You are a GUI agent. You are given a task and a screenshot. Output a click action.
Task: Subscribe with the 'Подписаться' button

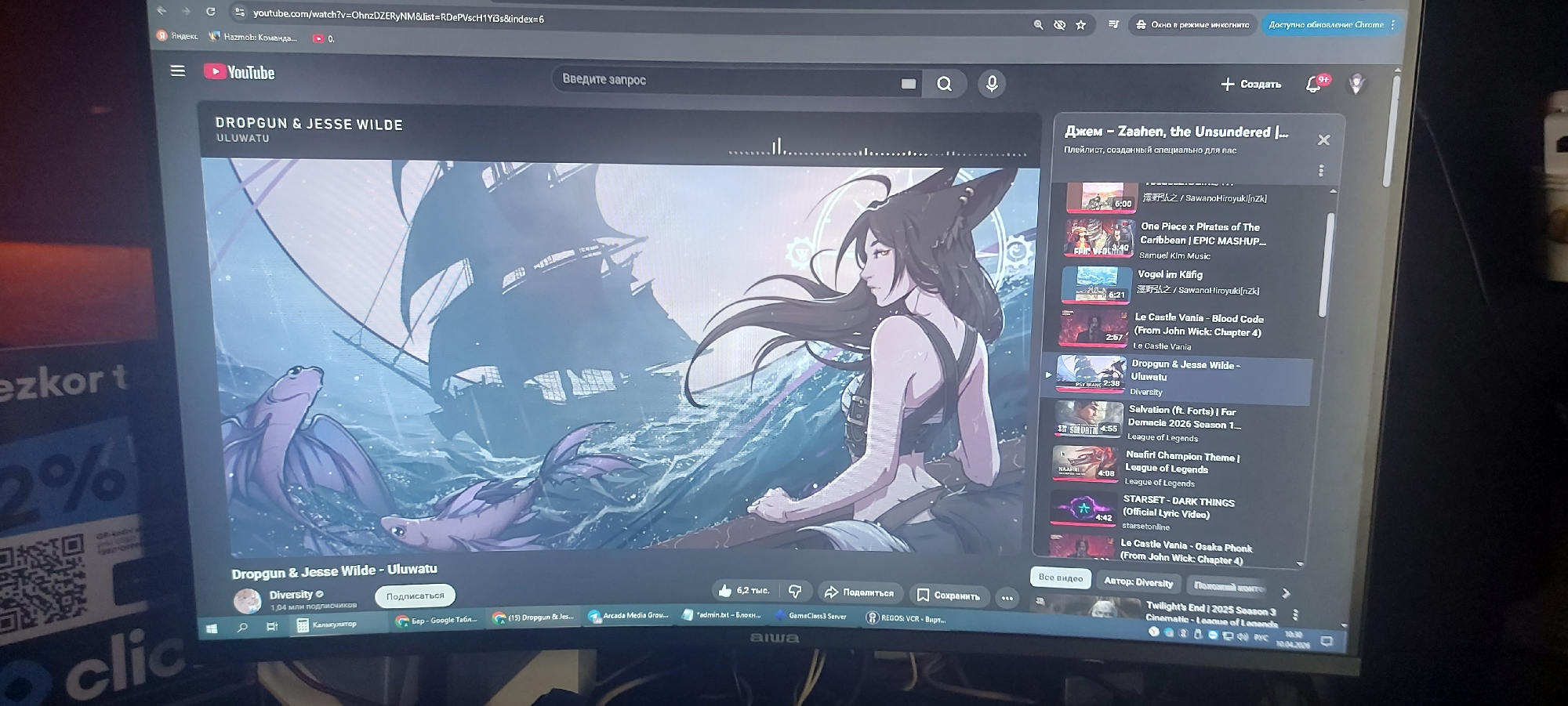pos(415,596)
